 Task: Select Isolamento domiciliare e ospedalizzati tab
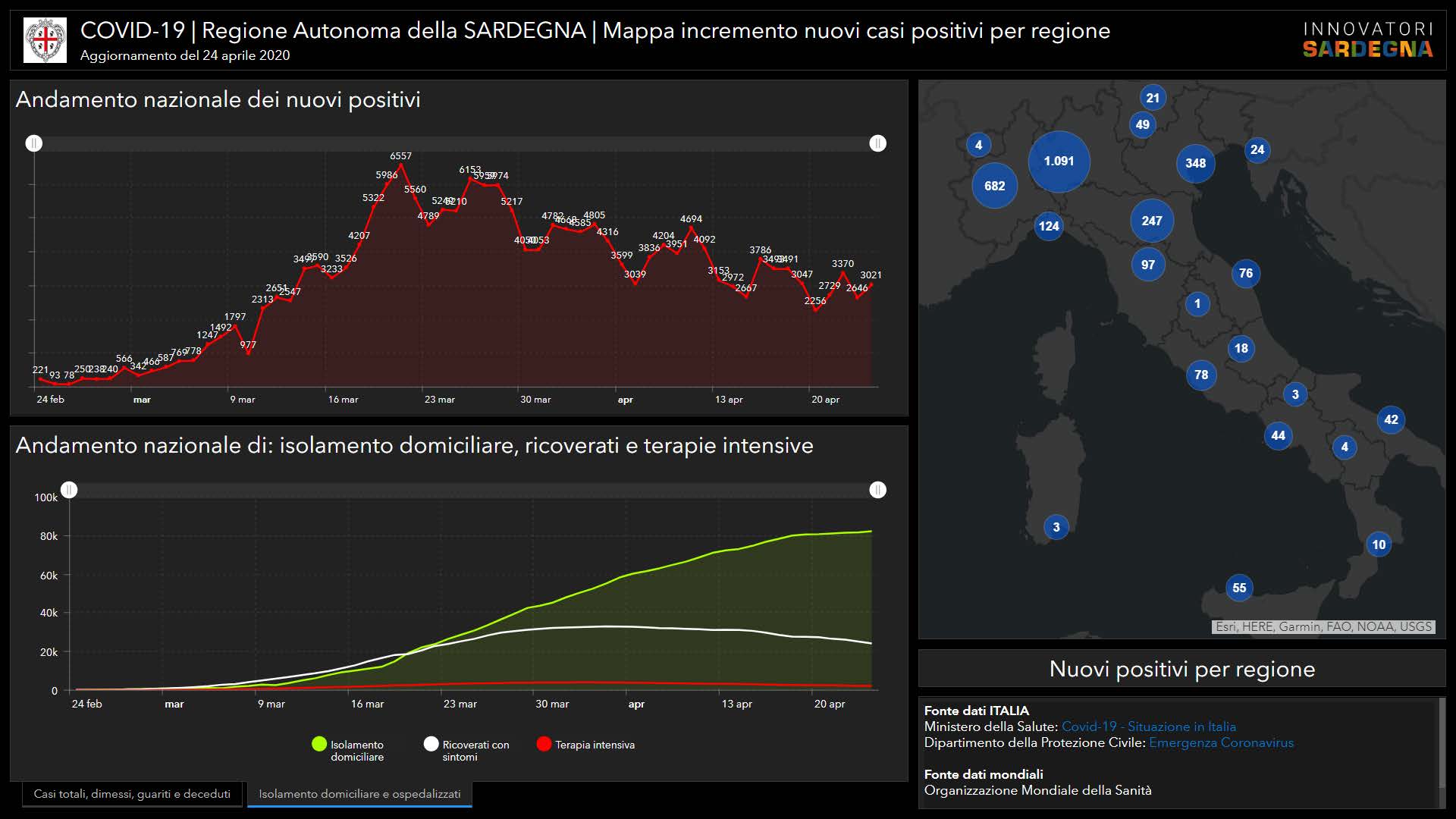359,794
